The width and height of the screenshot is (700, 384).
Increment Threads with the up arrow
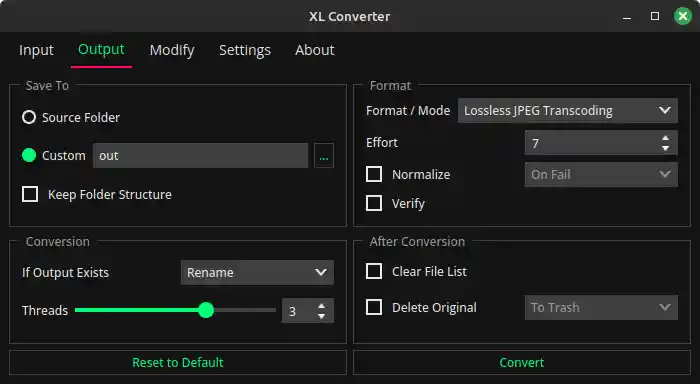tap(321, 306)
